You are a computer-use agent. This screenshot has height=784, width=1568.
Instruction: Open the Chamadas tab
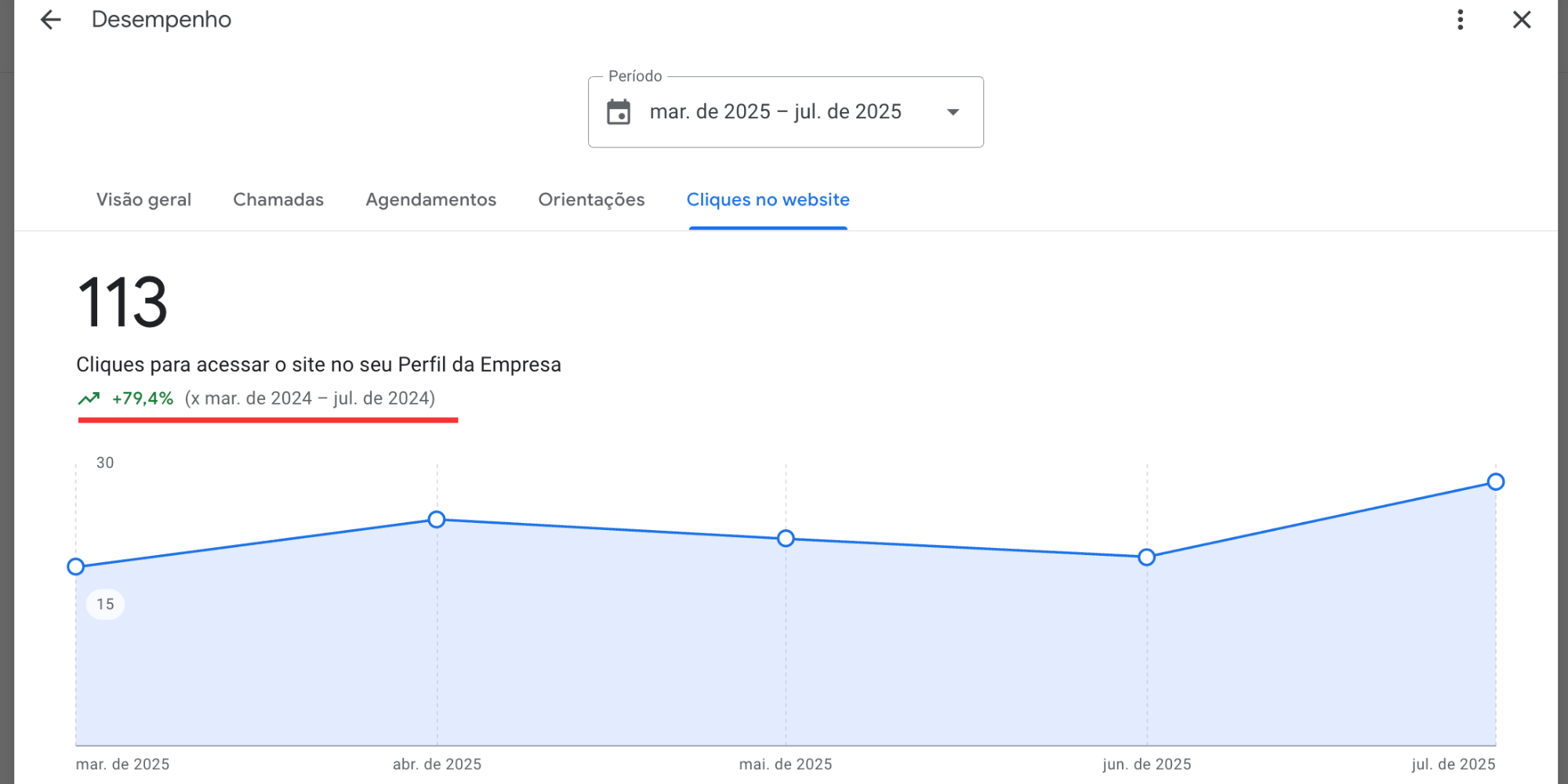(278, 200)
